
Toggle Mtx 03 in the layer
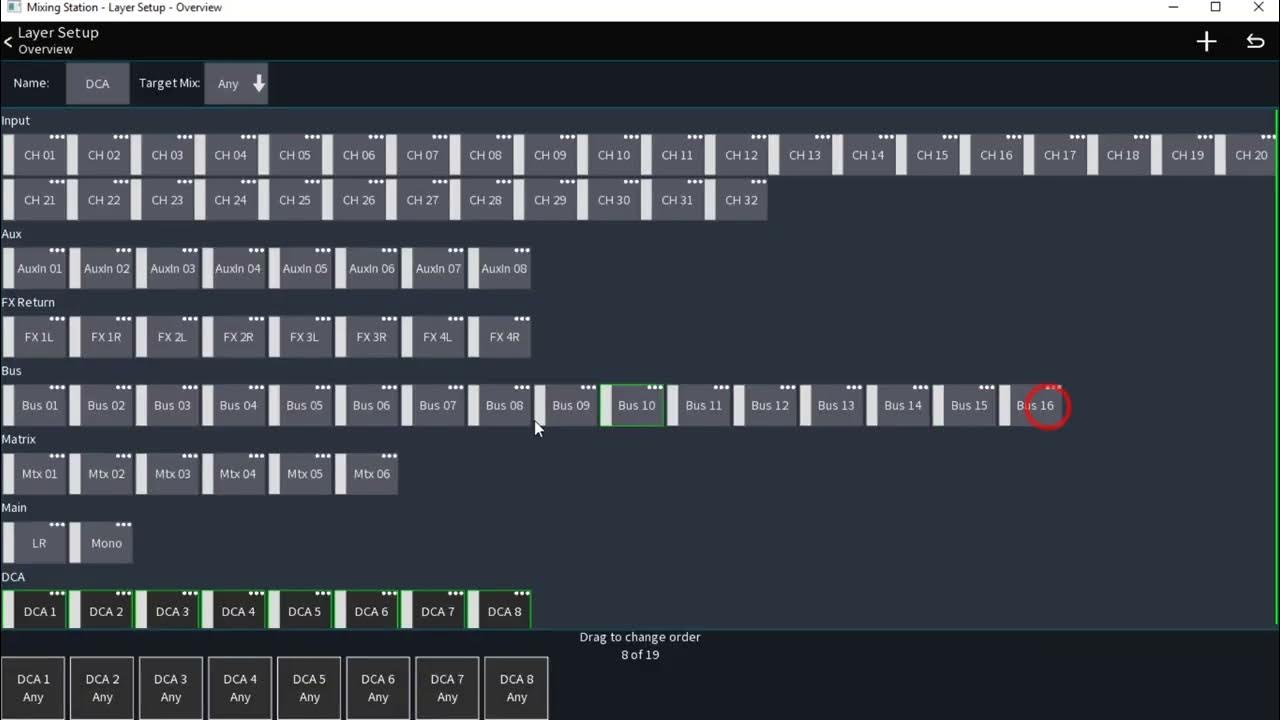pyautogui.click(x=168, y=474)
